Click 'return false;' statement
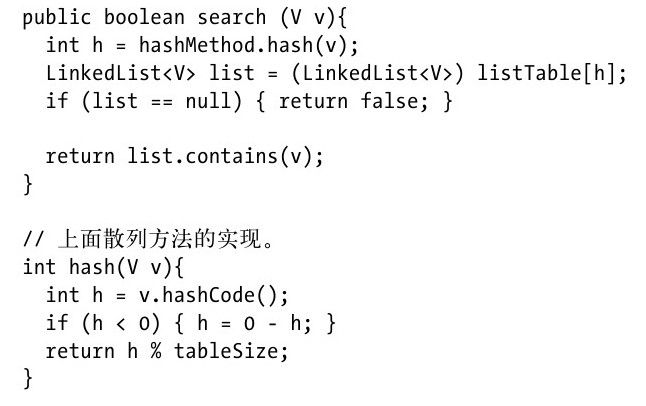The width and height of the screenshot is (646, 406). click(354, 101)
